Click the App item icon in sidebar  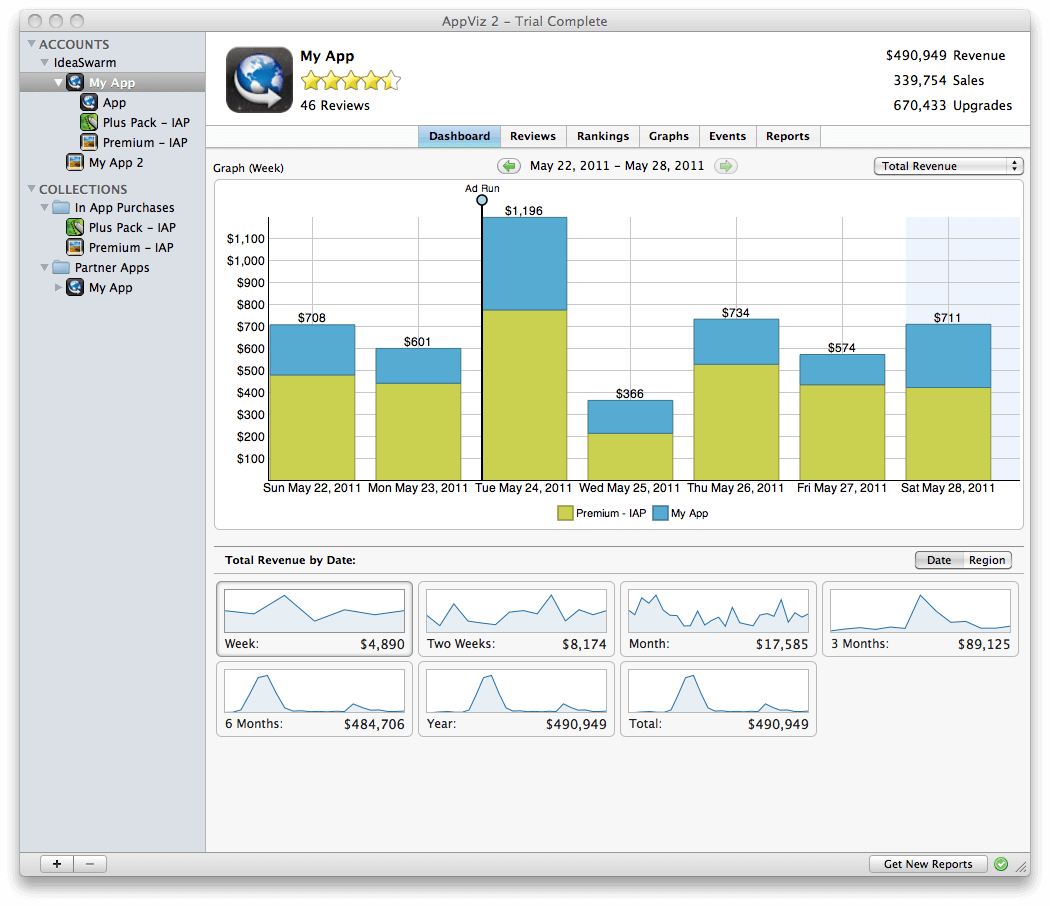[88, 102]
